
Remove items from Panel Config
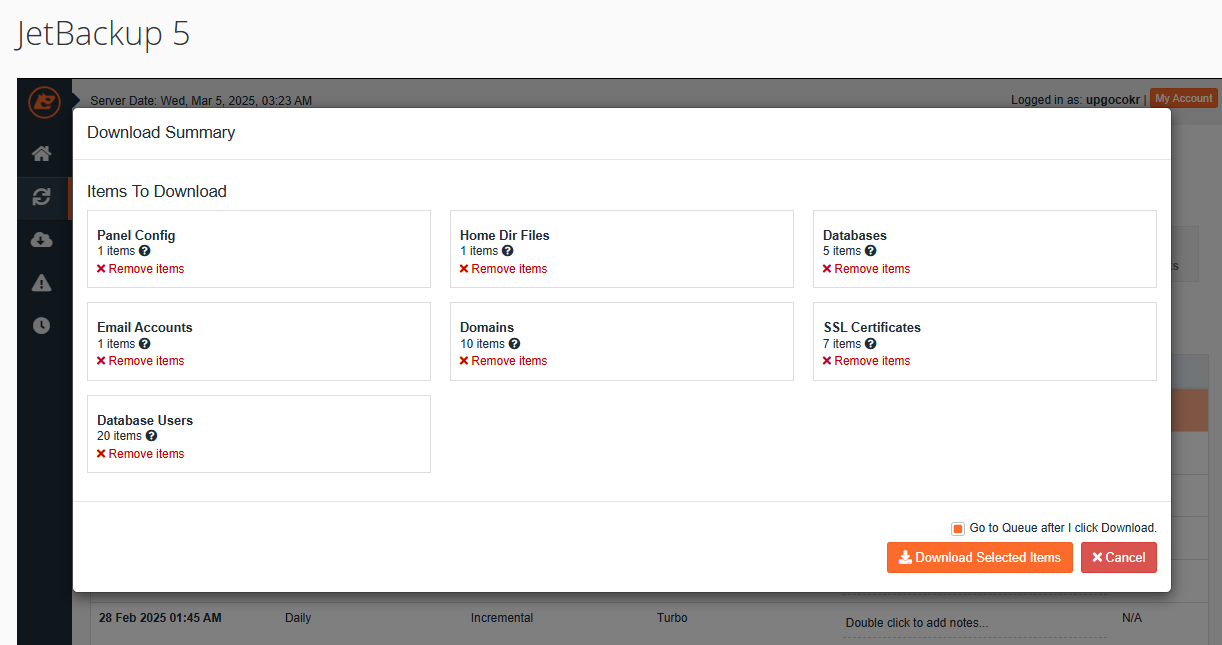(x=140, y=269)
